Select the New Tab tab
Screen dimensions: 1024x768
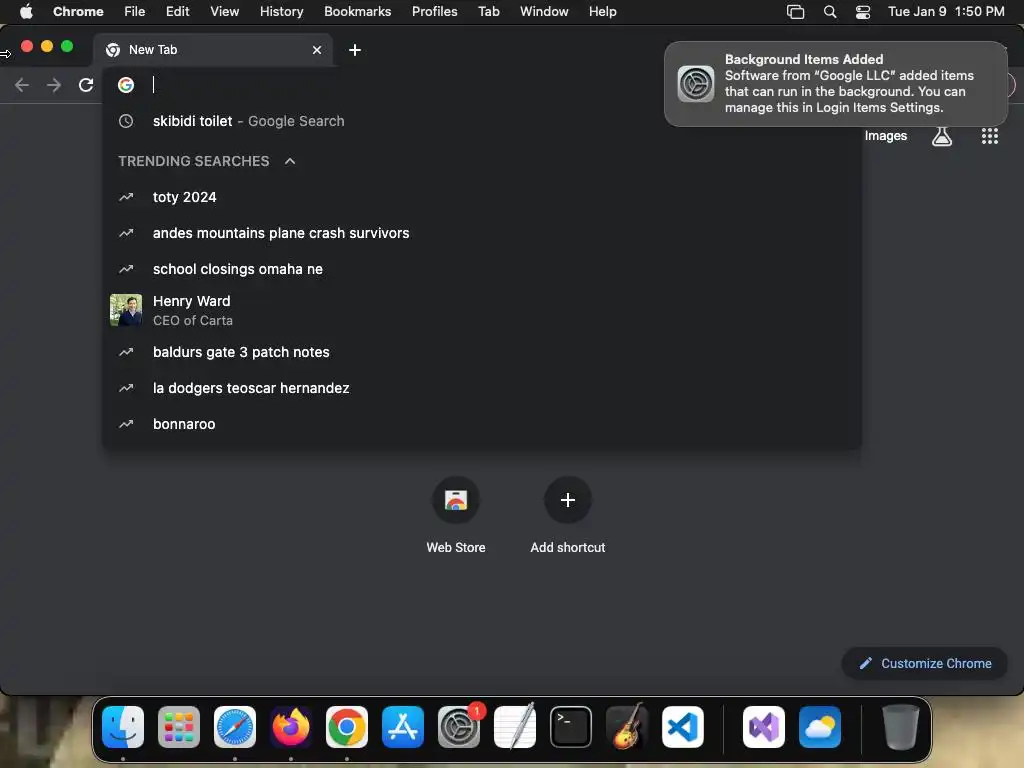click(x=214, y=50)
